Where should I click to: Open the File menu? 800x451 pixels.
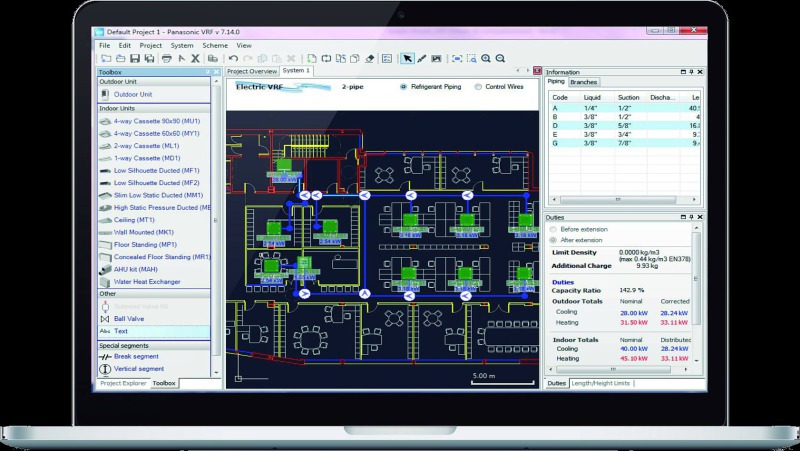105,45
